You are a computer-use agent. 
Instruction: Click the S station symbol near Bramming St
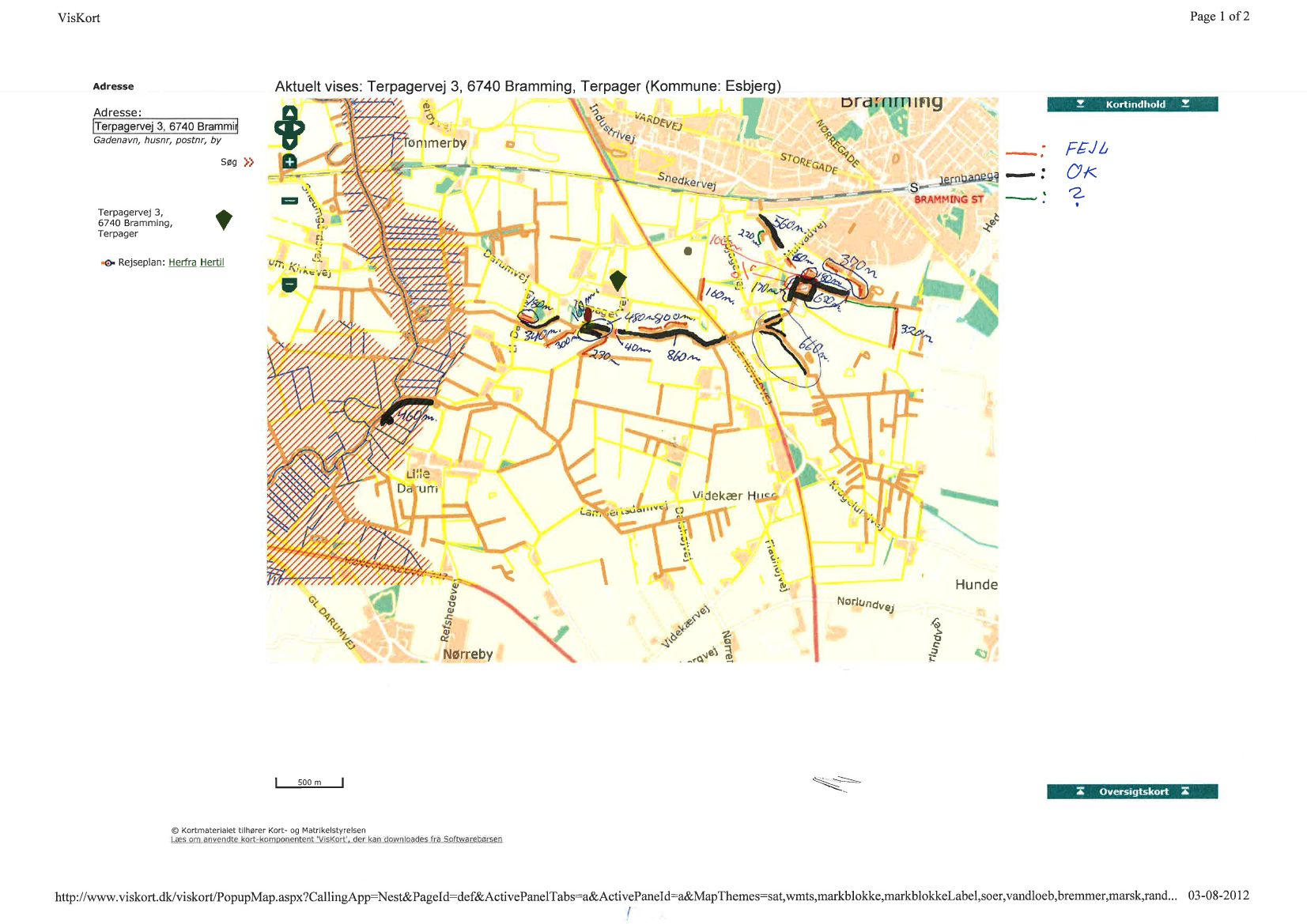(914, 187)
